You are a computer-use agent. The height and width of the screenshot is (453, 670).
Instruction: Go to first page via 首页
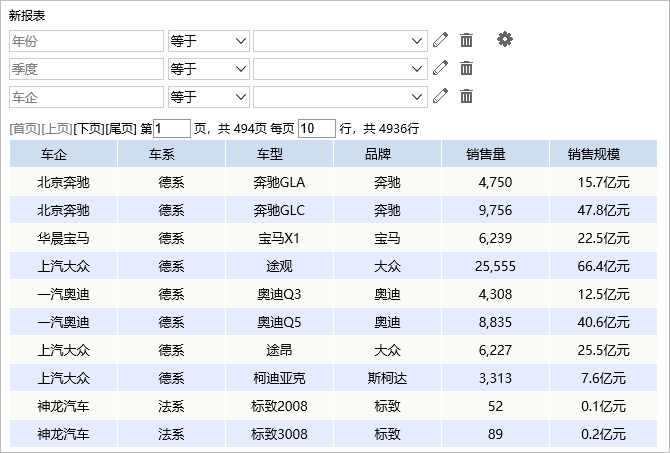[25, 128]
